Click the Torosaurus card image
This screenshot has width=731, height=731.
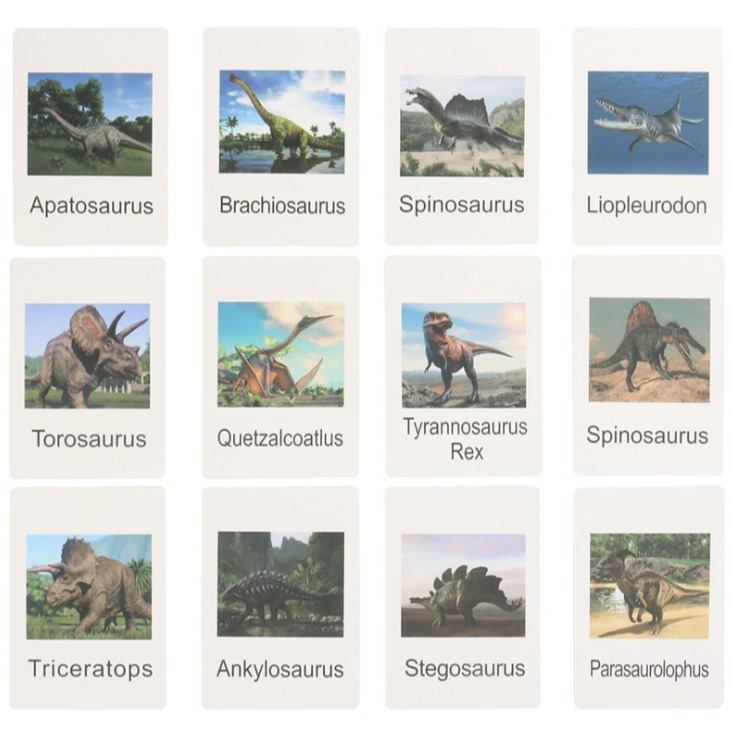(x=88, y=356)
